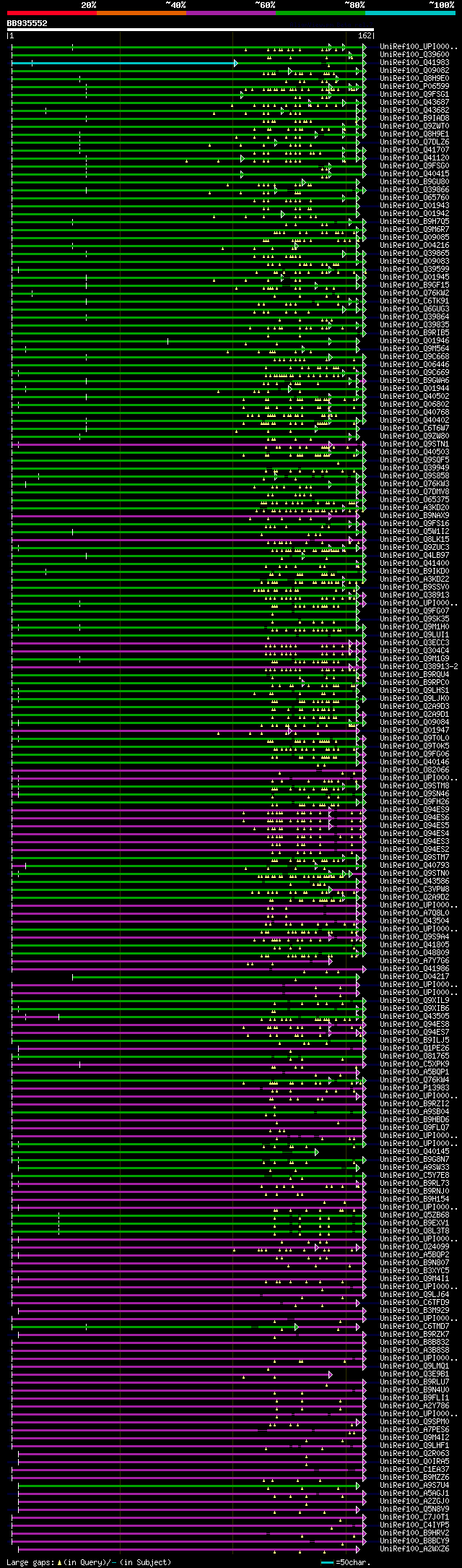Open the UniRef100_Q40145 entry

click(x=414, y=1152)
